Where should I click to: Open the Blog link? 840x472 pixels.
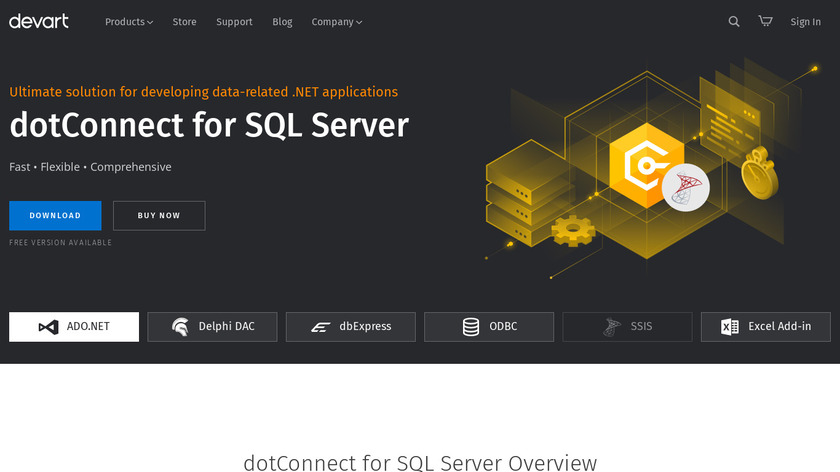point(282,22)
